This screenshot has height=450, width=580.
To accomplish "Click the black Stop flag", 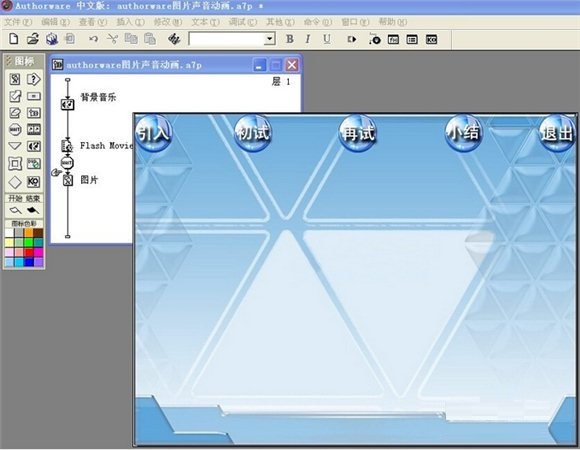I will point(33,210).
